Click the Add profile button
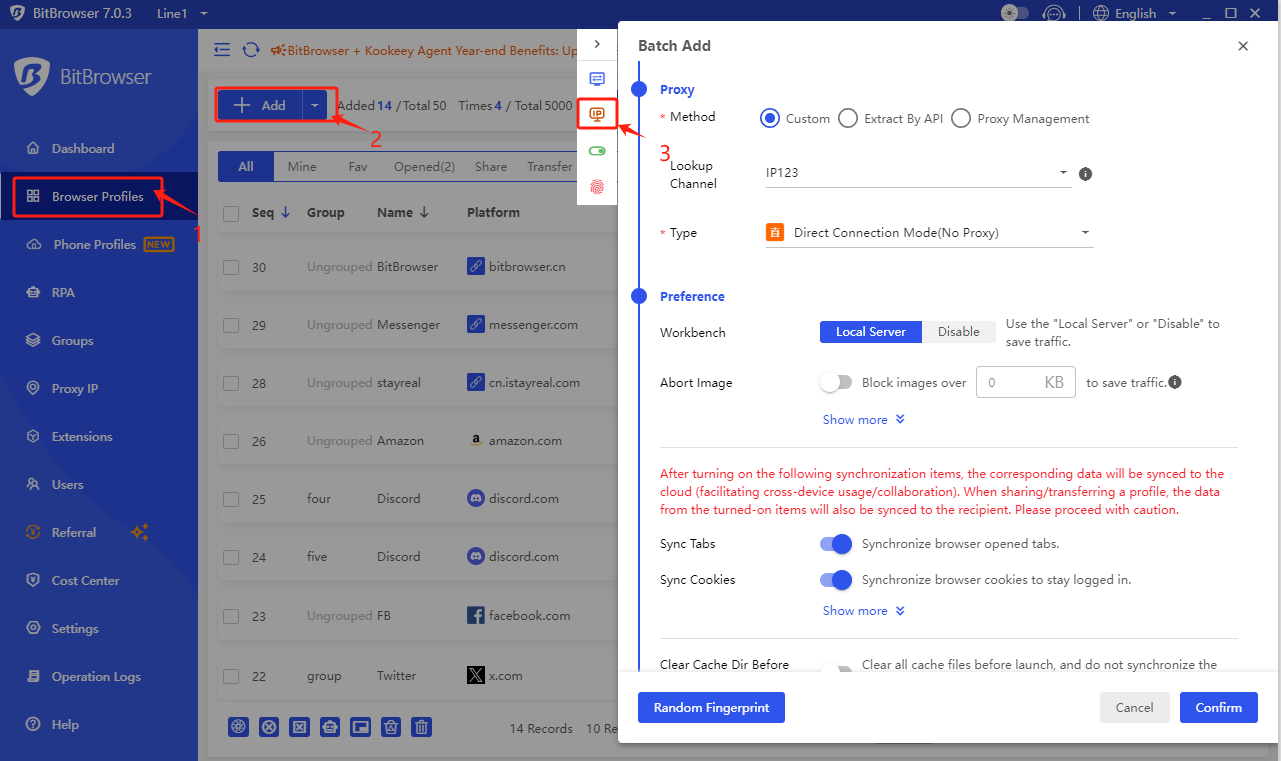The image size is (1281, 761). pos(260,105)
